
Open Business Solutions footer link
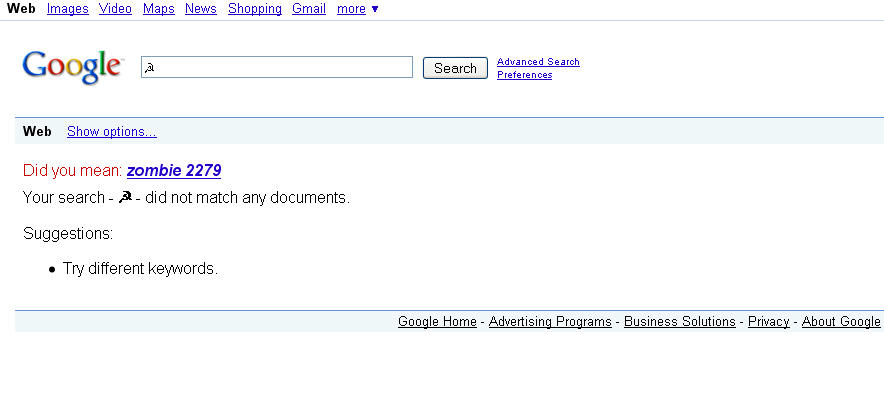click(x=679, y=321)
